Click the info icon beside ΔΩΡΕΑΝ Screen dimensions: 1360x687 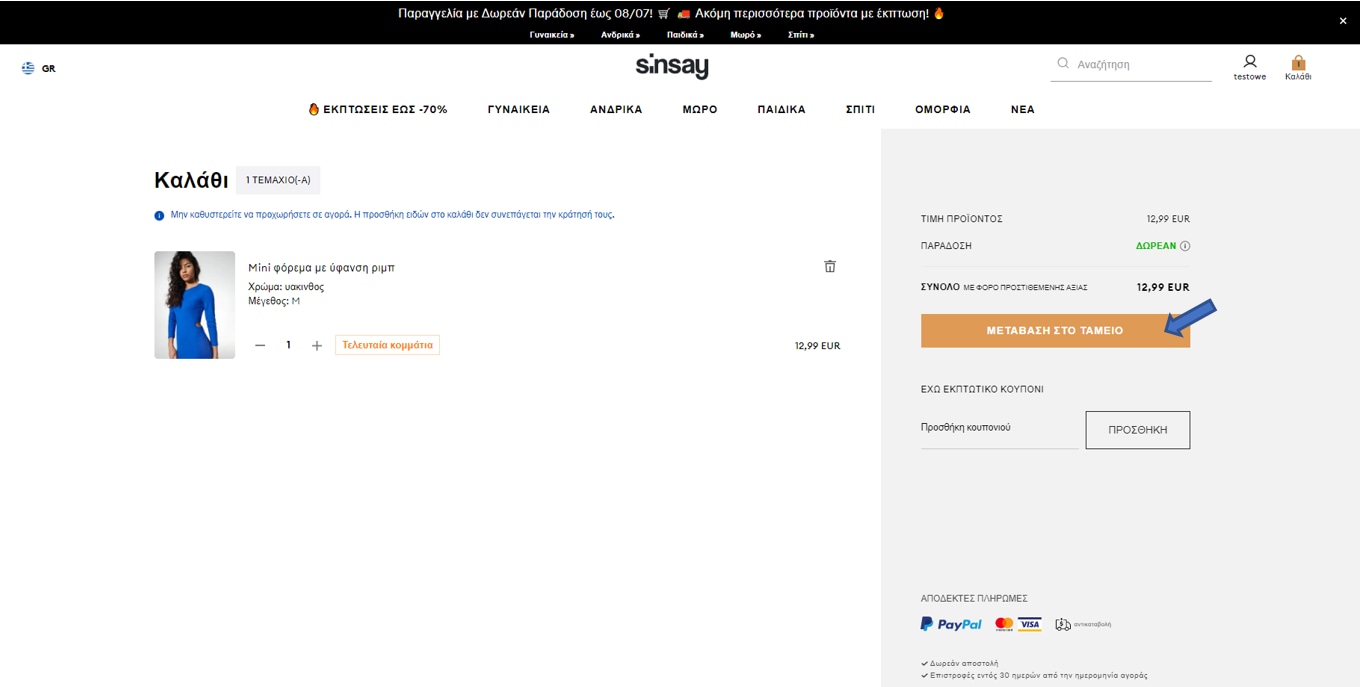coord(1185,246)
